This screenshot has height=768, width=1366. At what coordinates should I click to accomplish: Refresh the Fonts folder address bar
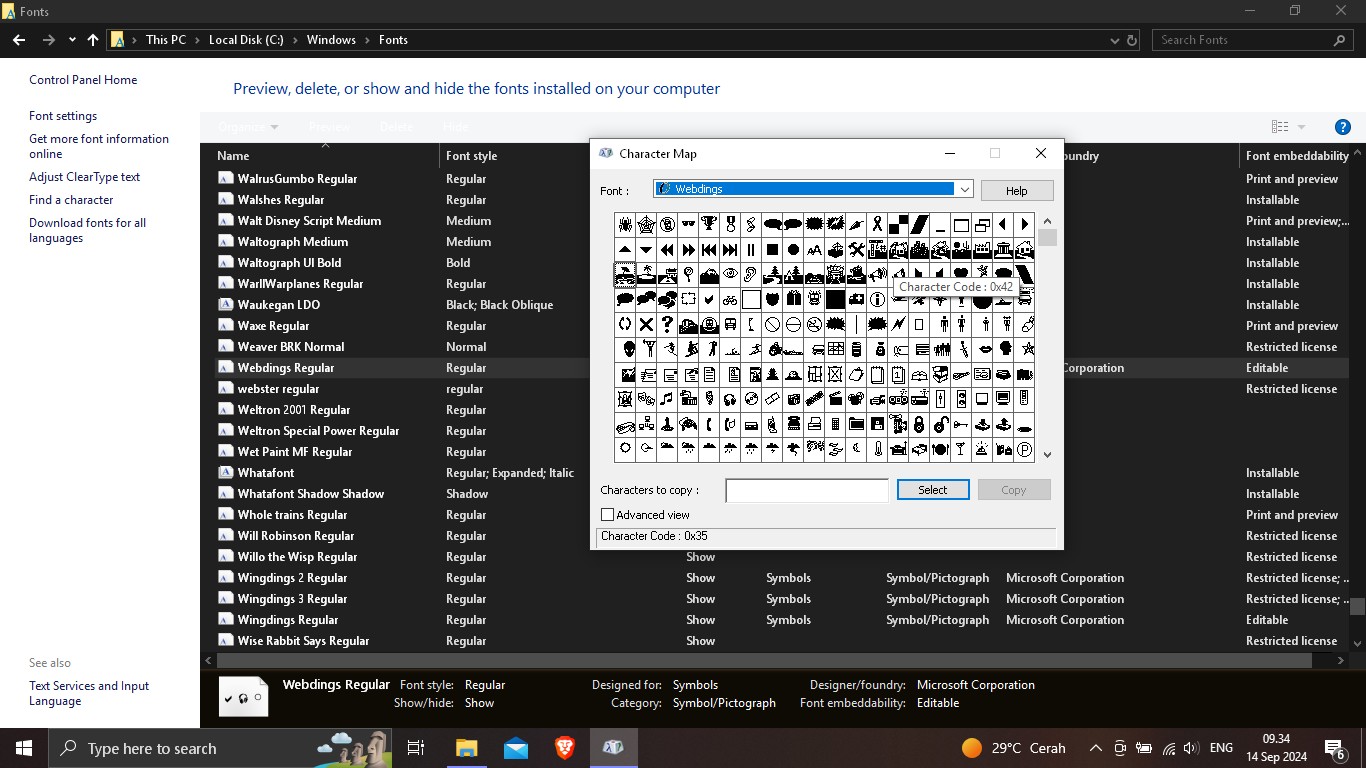coord(1132,40)
